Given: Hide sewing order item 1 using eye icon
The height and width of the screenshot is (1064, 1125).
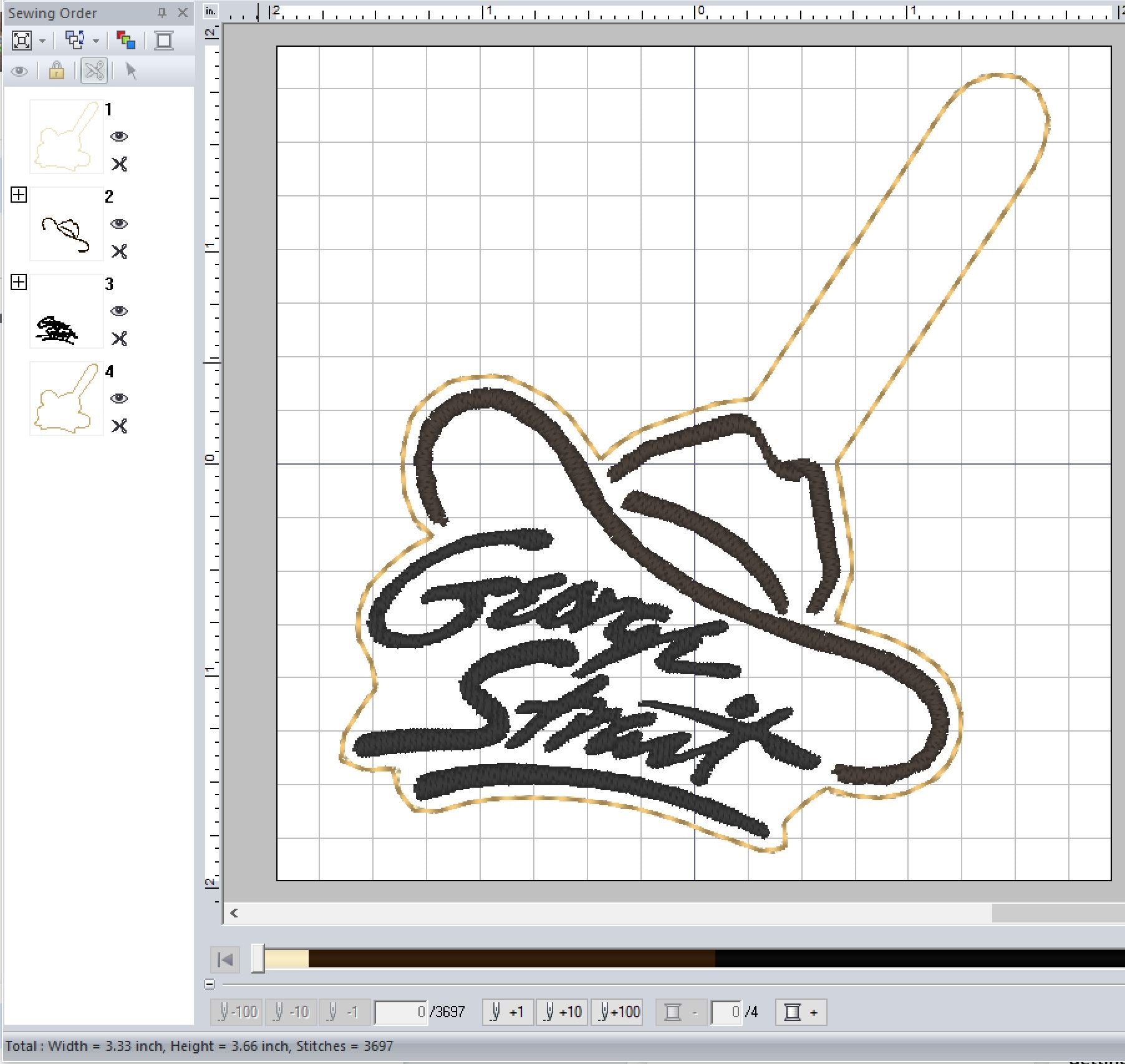Looking at the screenshot, I should pos(119,137).
